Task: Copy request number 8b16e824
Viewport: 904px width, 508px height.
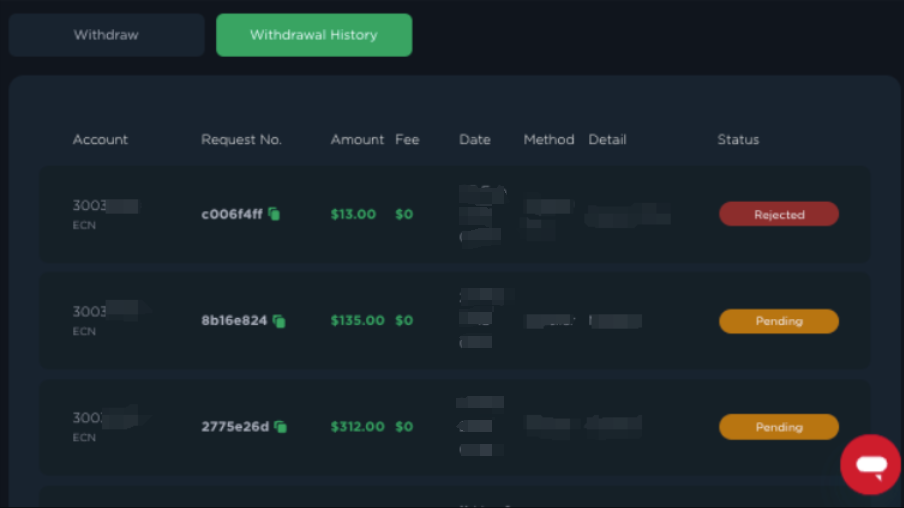Action: pyautogui.click(x=279, y=321)
